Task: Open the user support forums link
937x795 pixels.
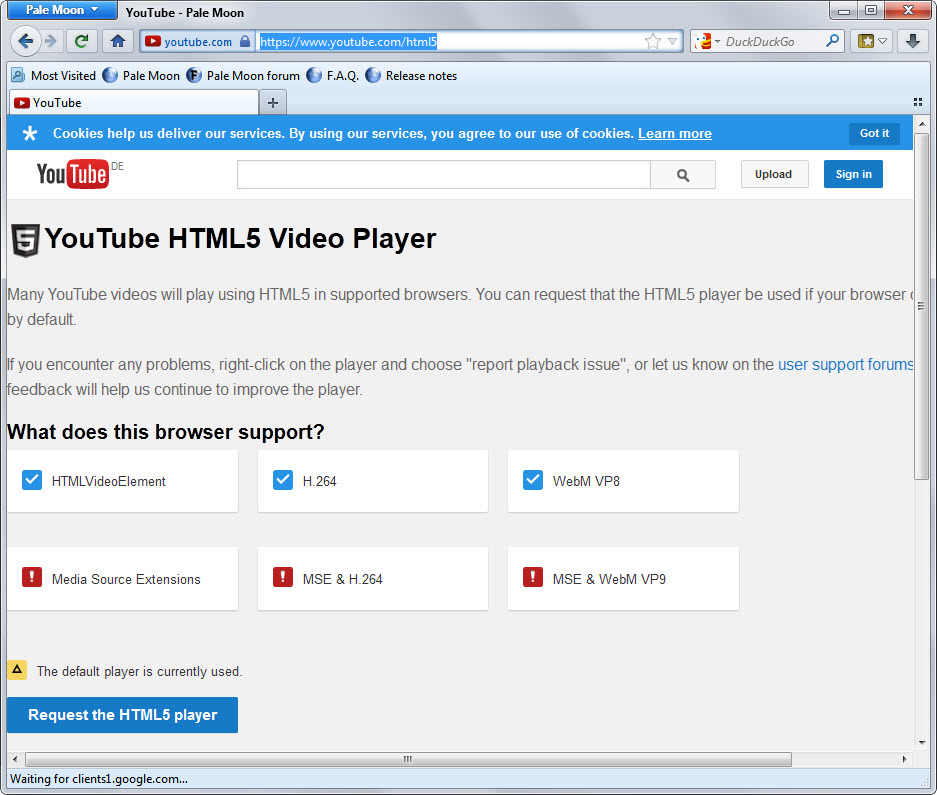Action: pyautogui.click(x=845, y=365)
